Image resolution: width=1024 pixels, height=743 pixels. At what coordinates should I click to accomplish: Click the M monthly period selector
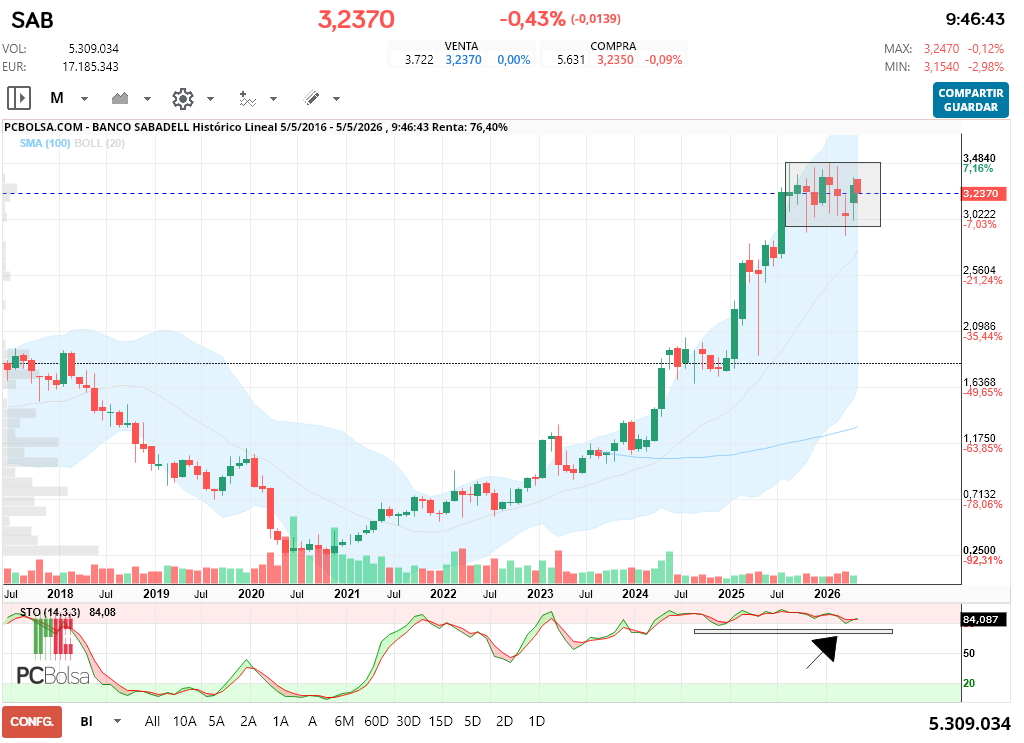pyautogui.click(x=57, y=98)
